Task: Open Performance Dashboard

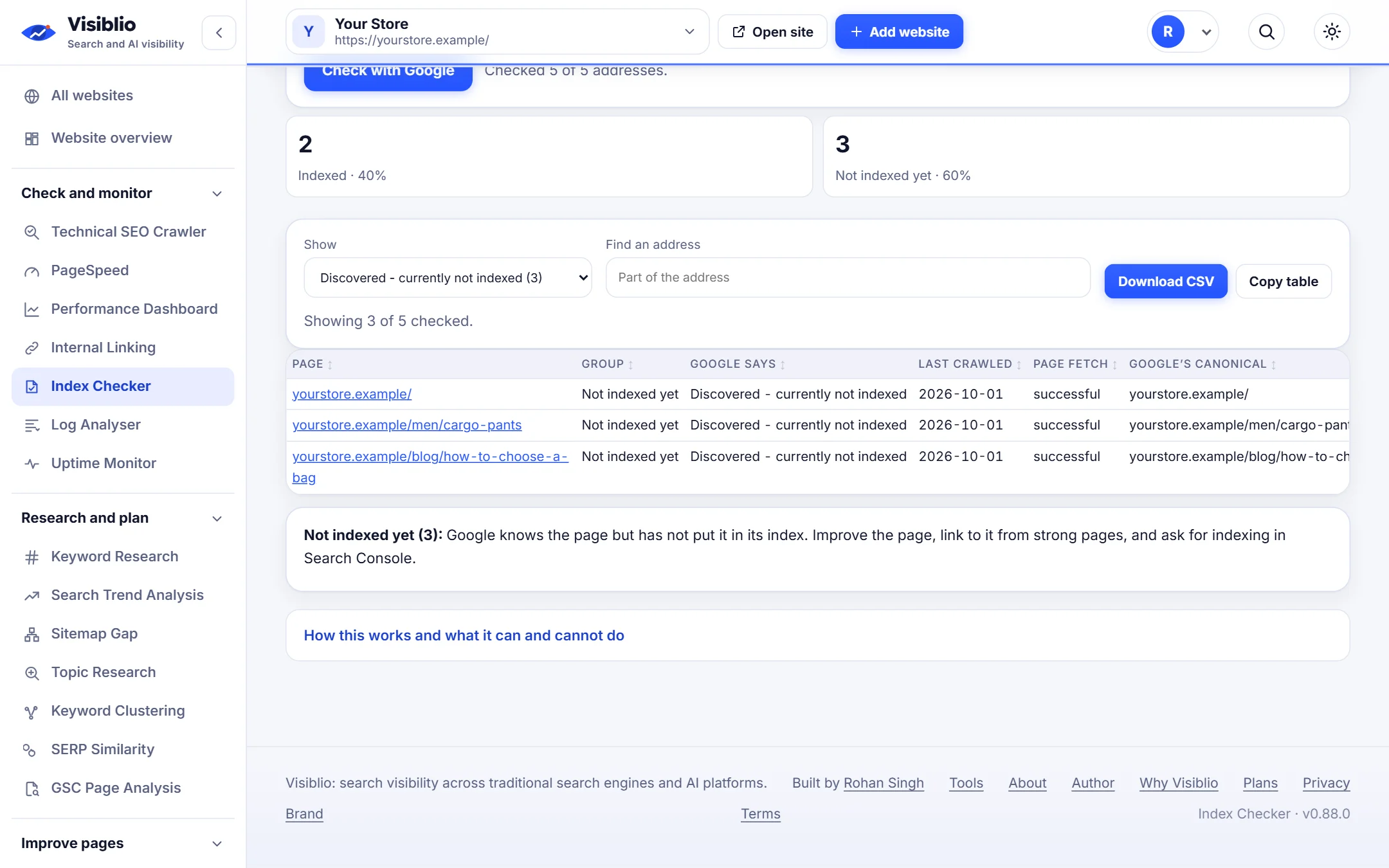Action: click(x=123, y=309)
